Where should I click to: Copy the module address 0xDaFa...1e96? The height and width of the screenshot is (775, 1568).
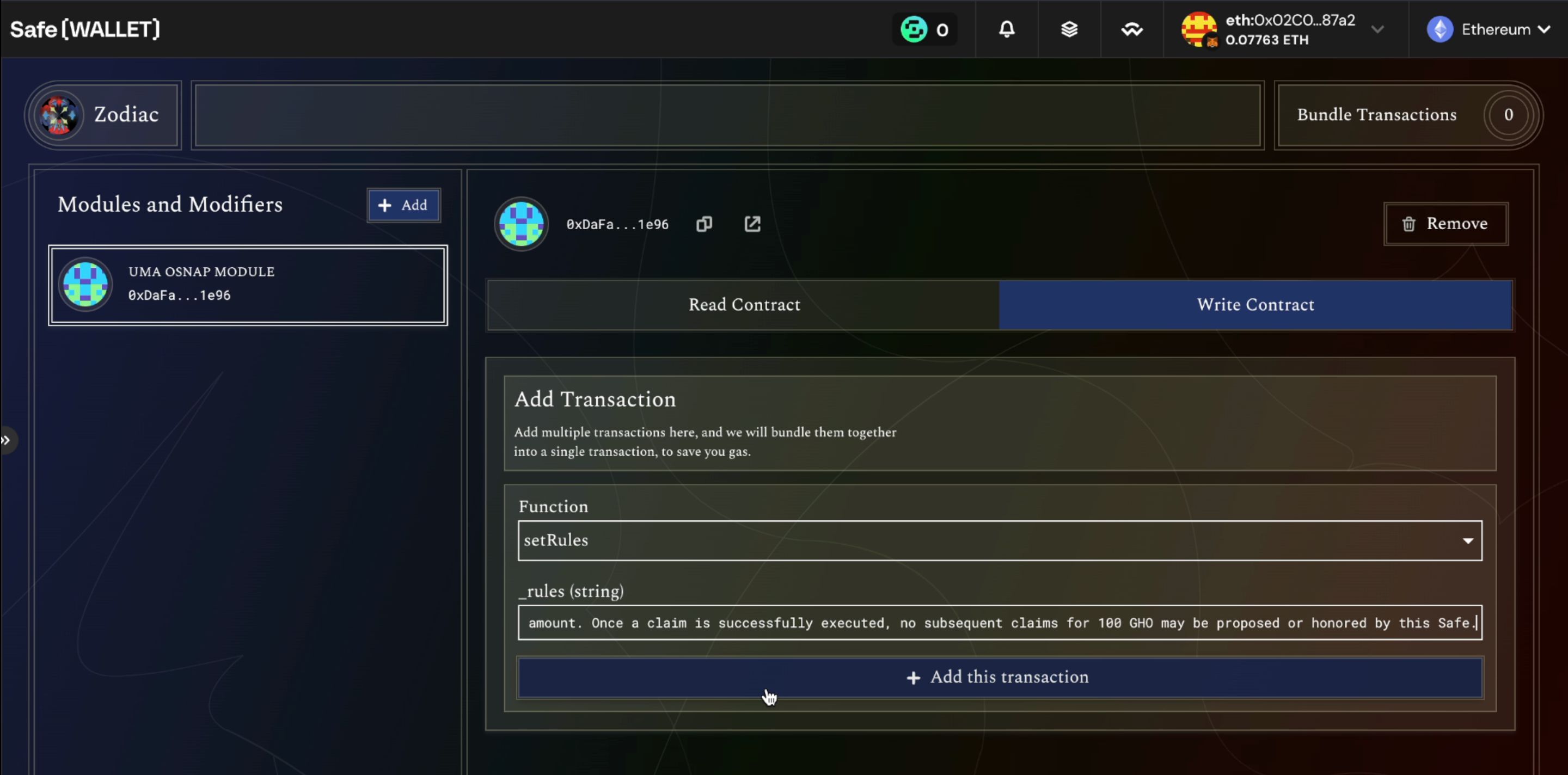pyautogui.click(x=705, y=224)
